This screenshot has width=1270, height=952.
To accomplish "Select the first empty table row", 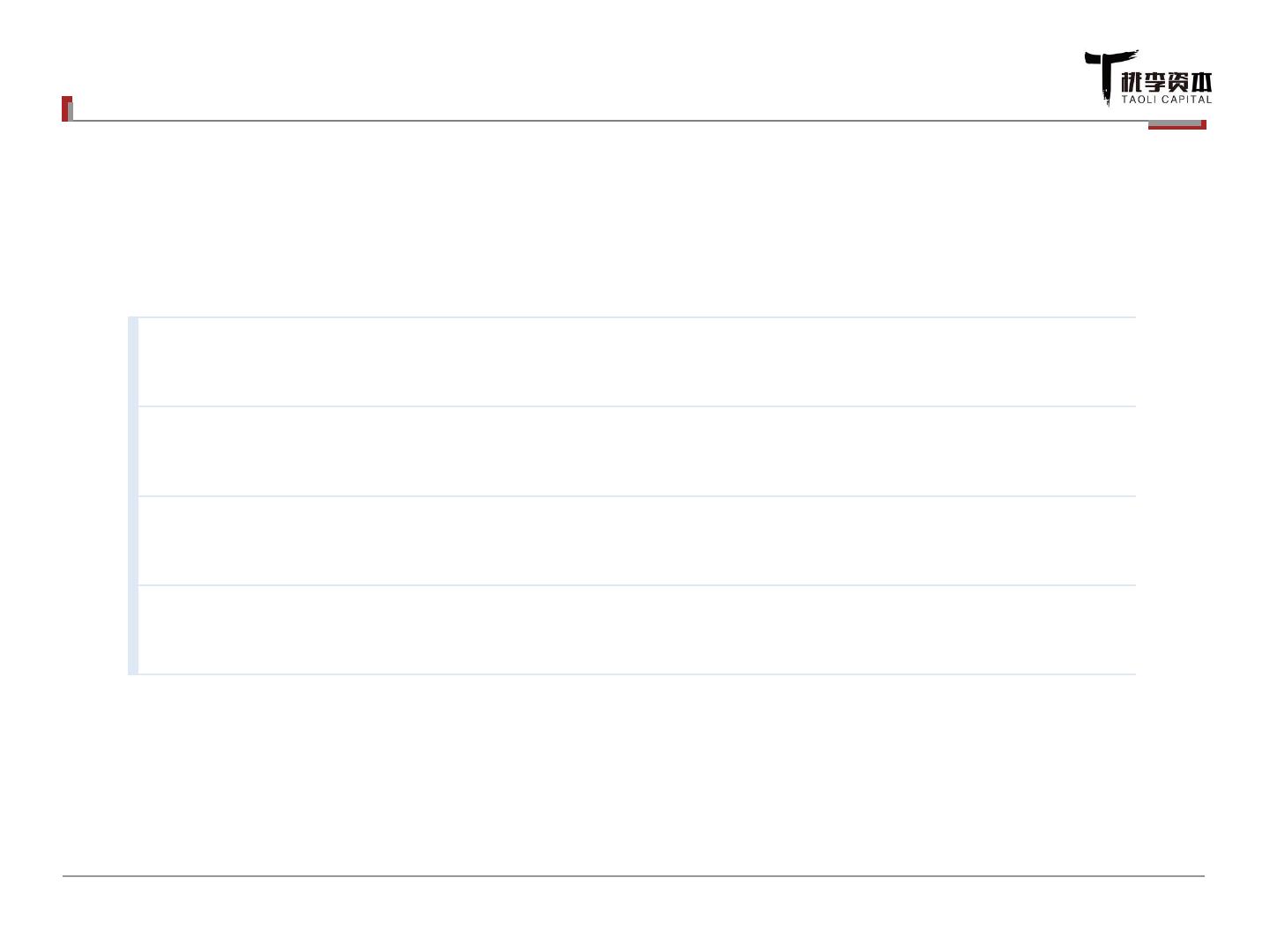I will click(635, 361).
